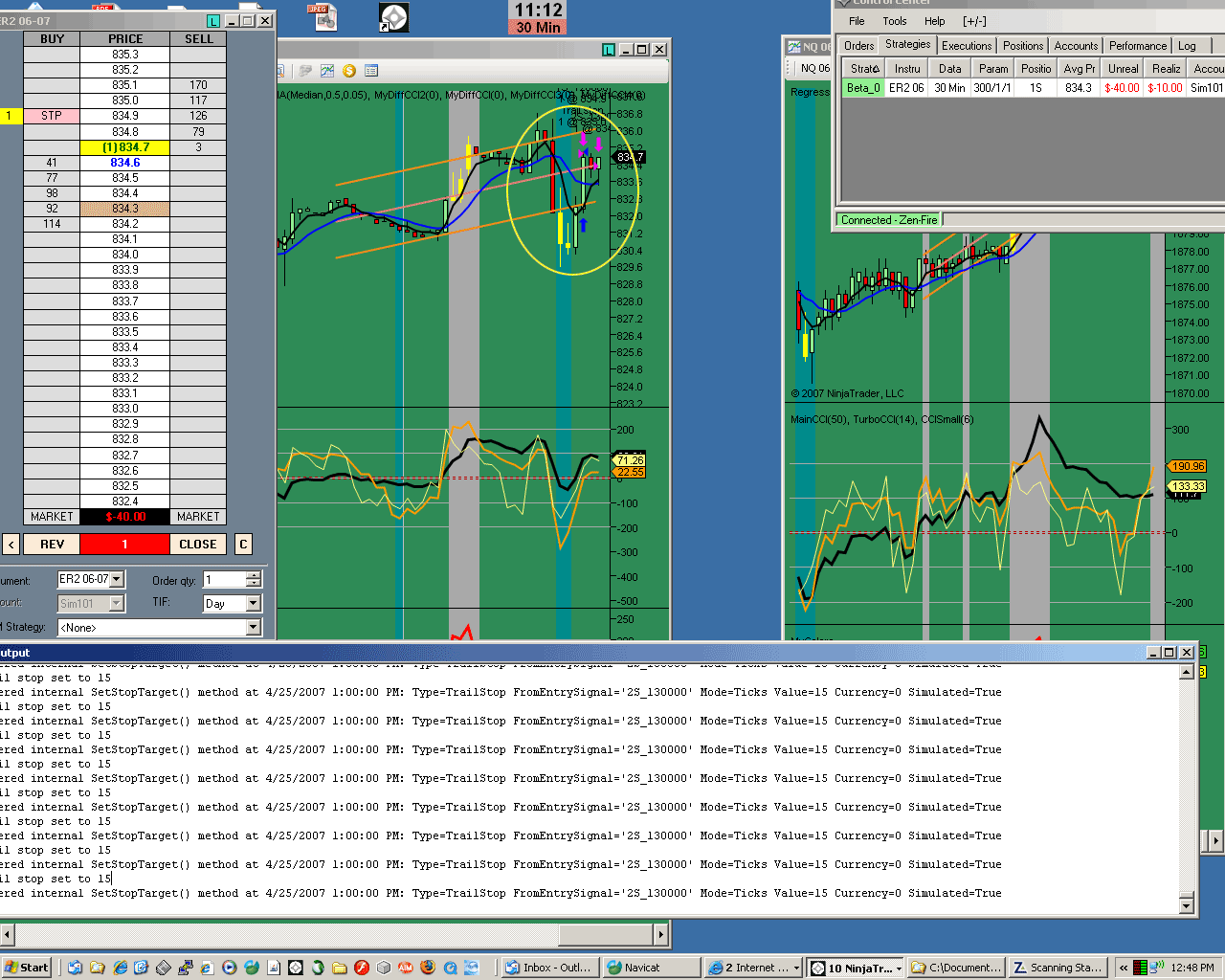Viewport: 1225px width, 980px height.
Task: Click the Unreal column header in Control Center
Action: pos(1124,68)
